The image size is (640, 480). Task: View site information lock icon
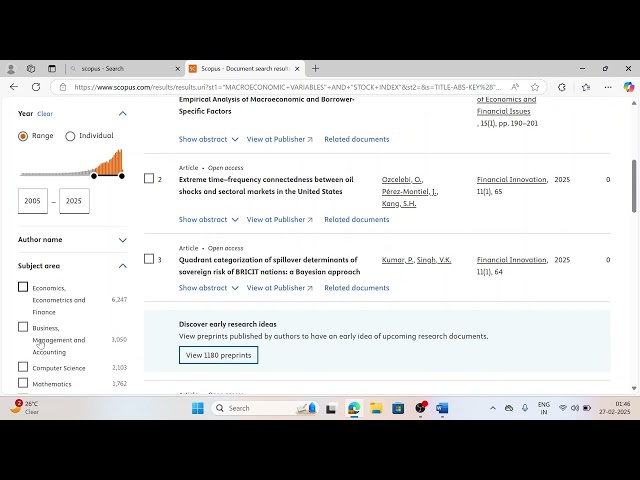[x=62, y=87]
